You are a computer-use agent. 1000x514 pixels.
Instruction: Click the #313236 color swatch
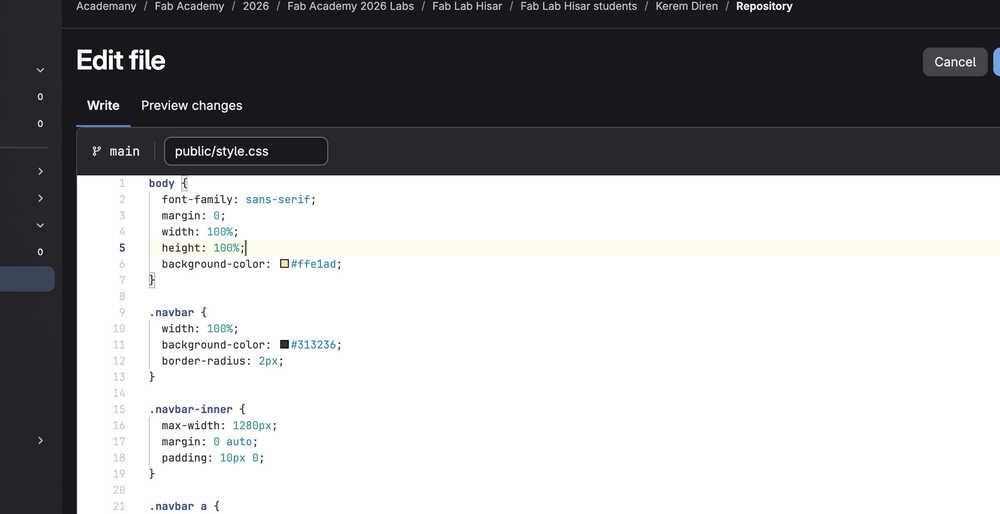pos(284,344)
